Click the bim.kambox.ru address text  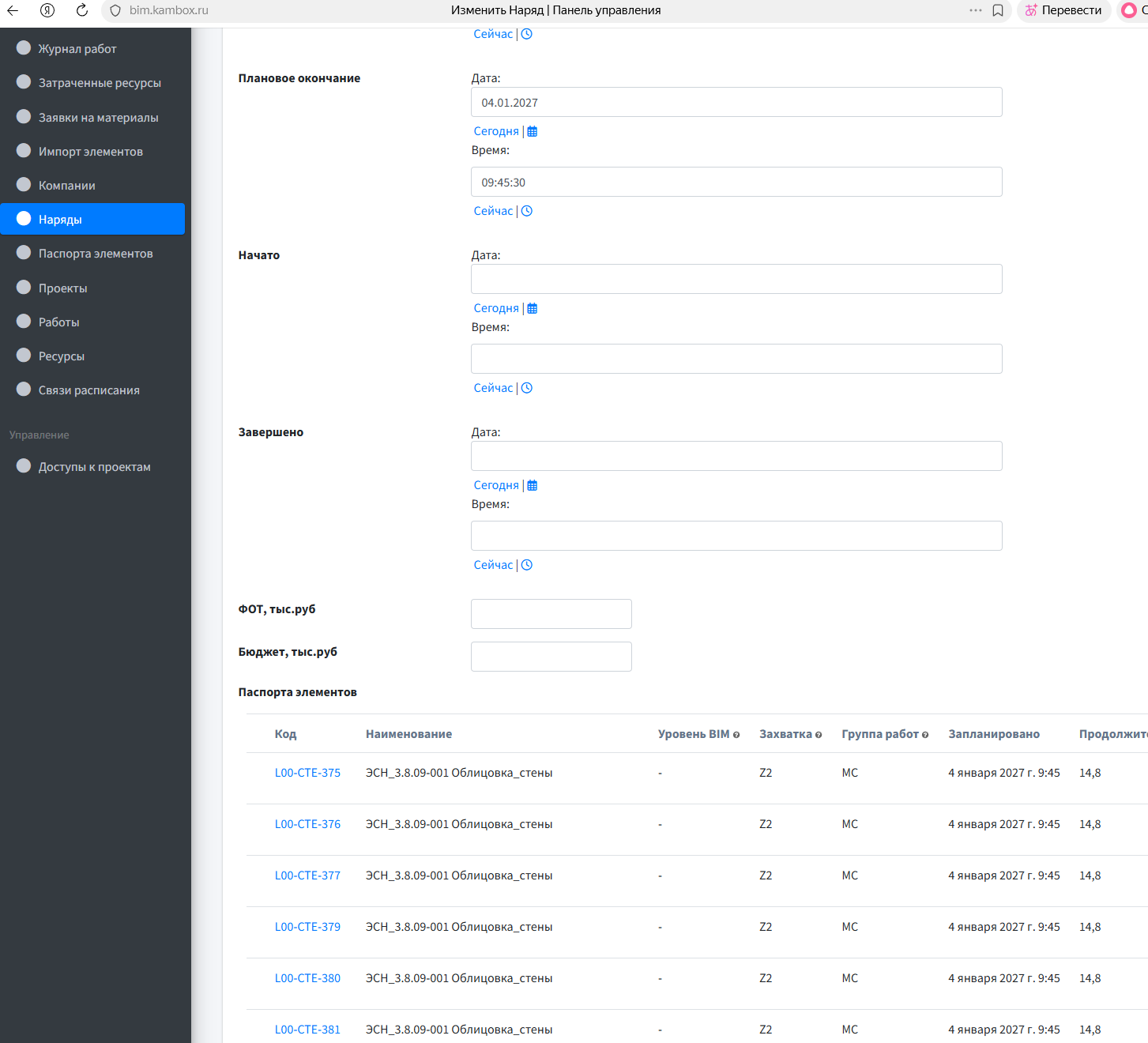pyautogui.click(x=169, y=10)
